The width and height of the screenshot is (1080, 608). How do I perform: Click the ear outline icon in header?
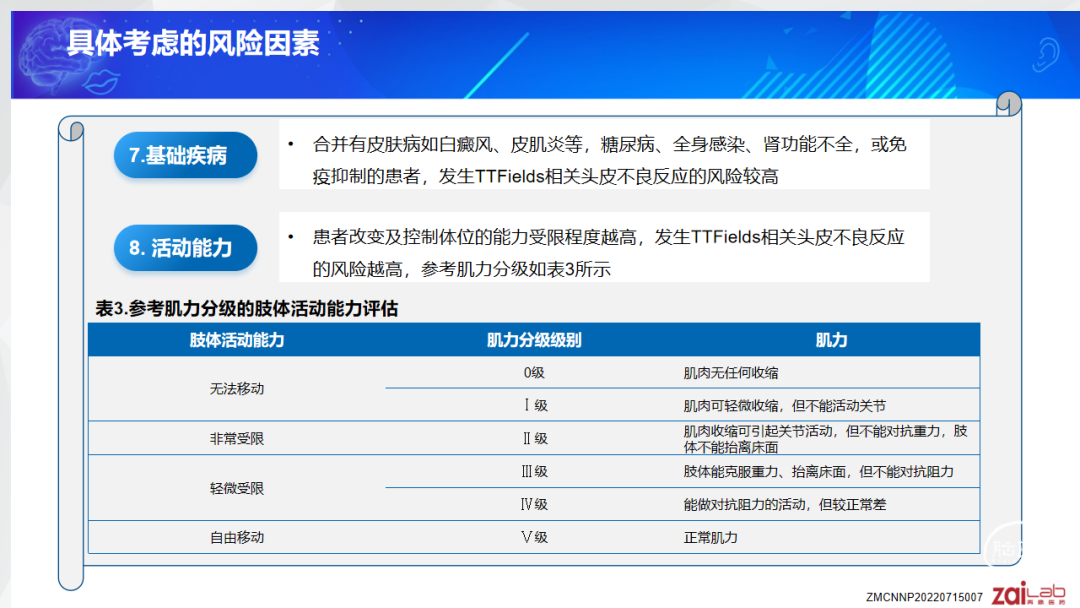click(1046, 54)
